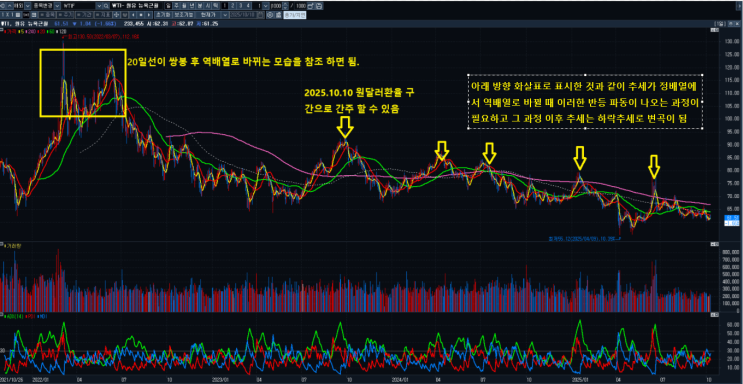Click the WTIF symbol code input field
Viewport: 743px width, 384px height.
coord(78,6)
